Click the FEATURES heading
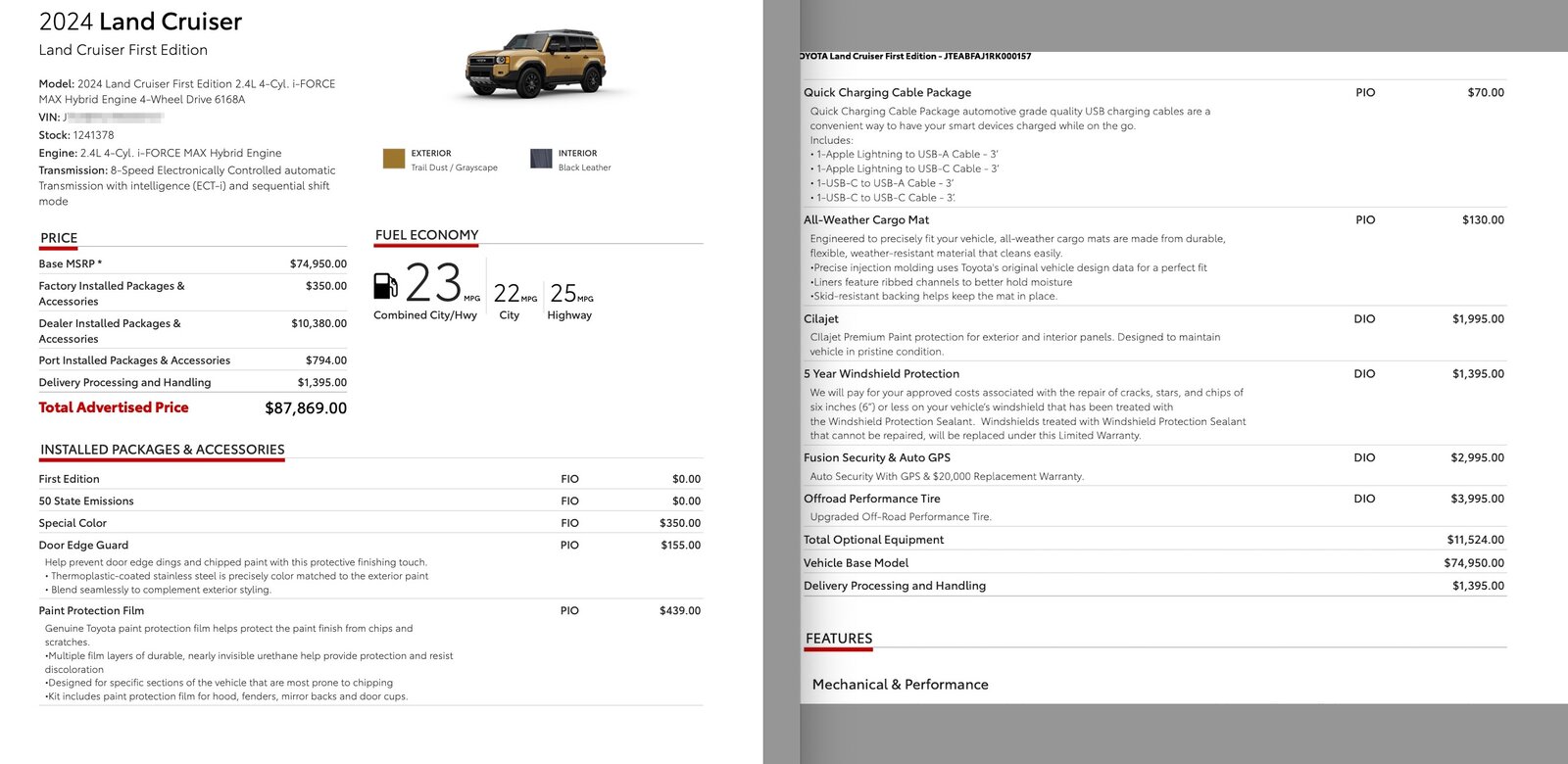The height and width of the screenshot is (764, 1568). click(x=839, y=639)
